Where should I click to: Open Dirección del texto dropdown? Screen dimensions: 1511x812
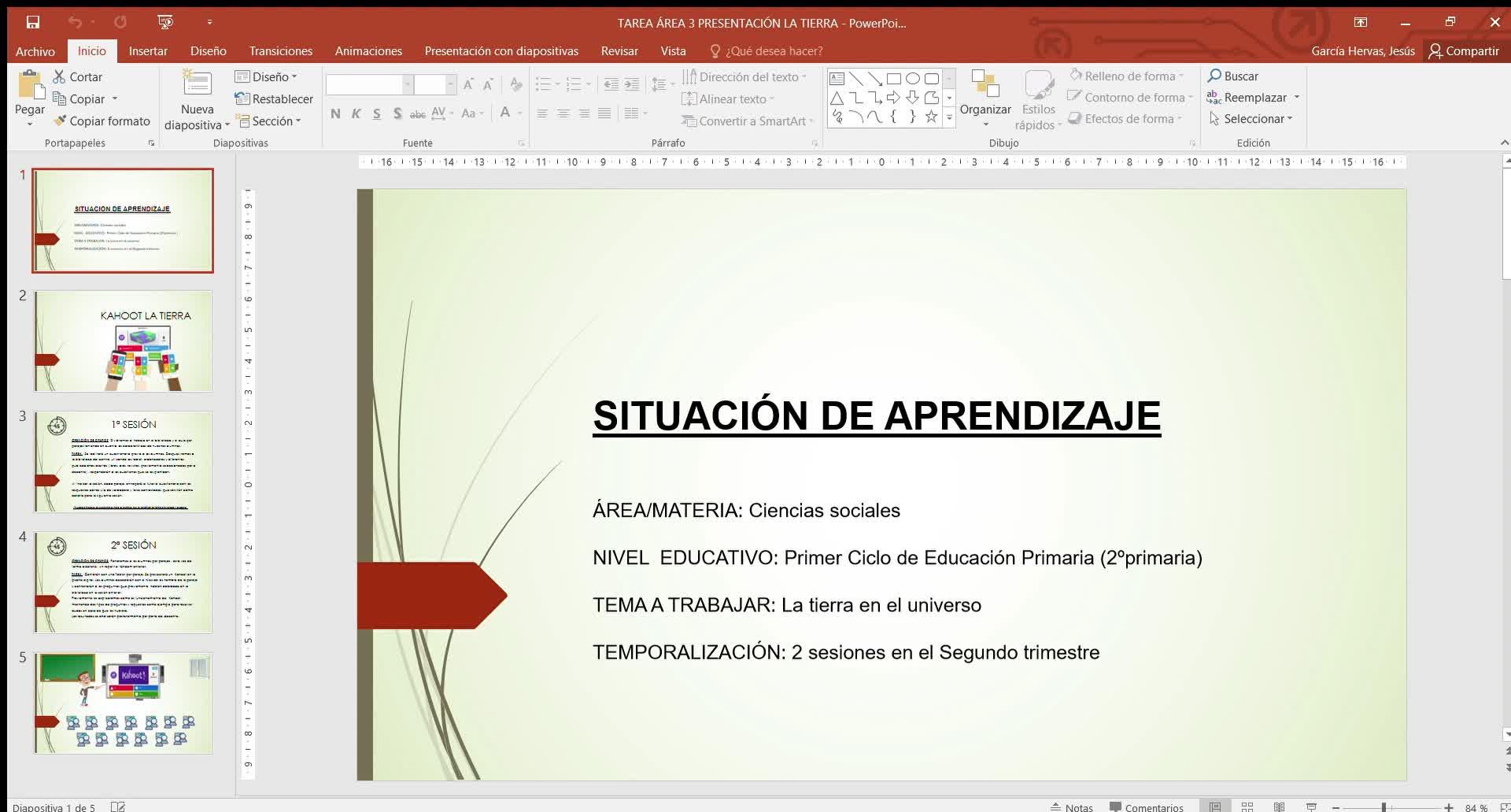point(745,76)
